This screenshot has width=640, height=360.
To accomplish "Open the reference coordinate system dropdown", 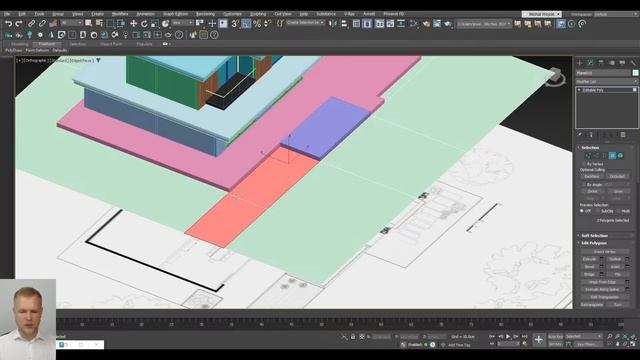I will [x=182, y=23].
